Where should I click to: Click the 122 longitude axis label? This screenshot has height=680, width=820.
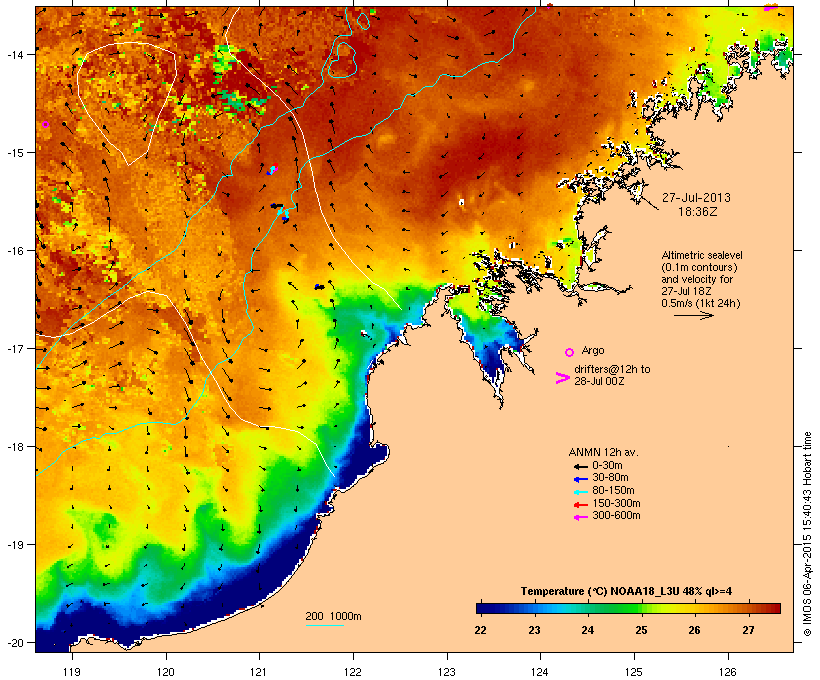(x=353, y=672)
